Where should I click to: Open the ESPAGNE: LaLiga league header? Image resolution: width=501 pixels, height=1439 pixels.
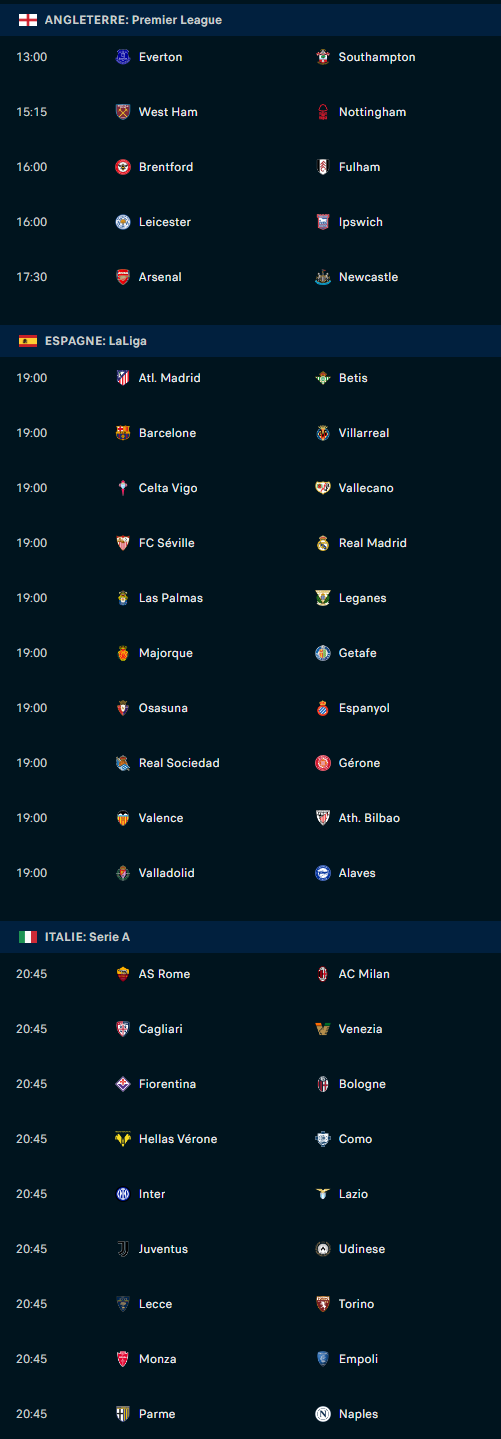point(250,341)
